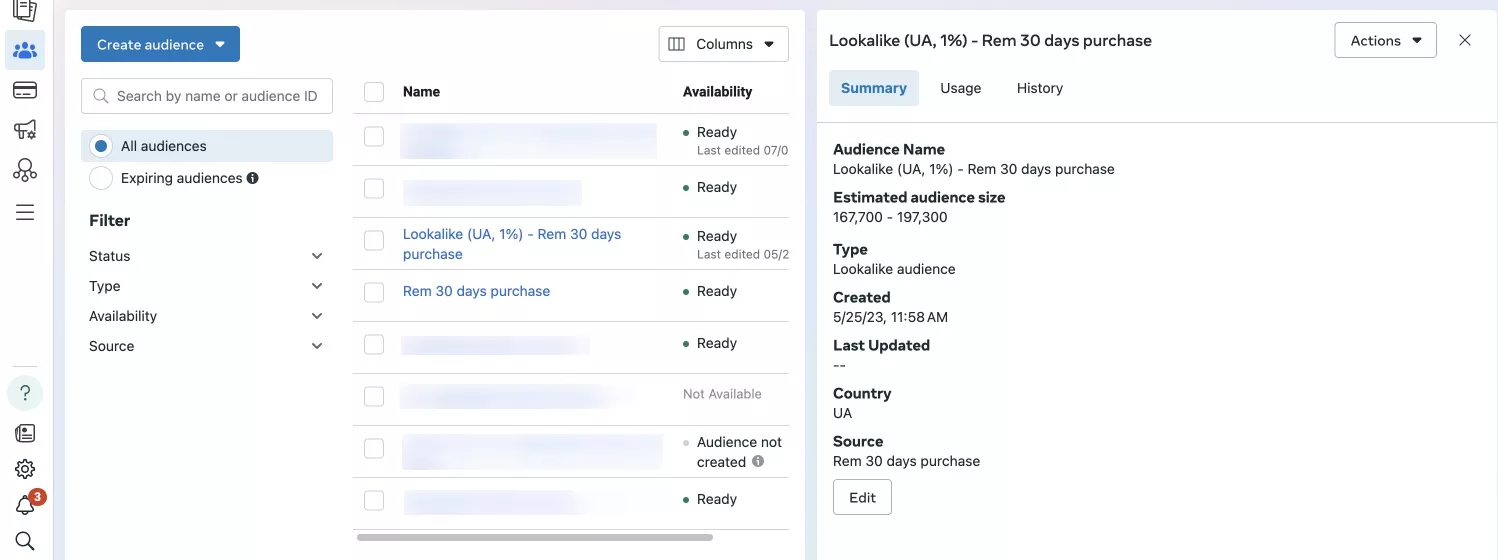Click the magnifier Search icon in sidebar
The image size is (1498, 560).
25,541
